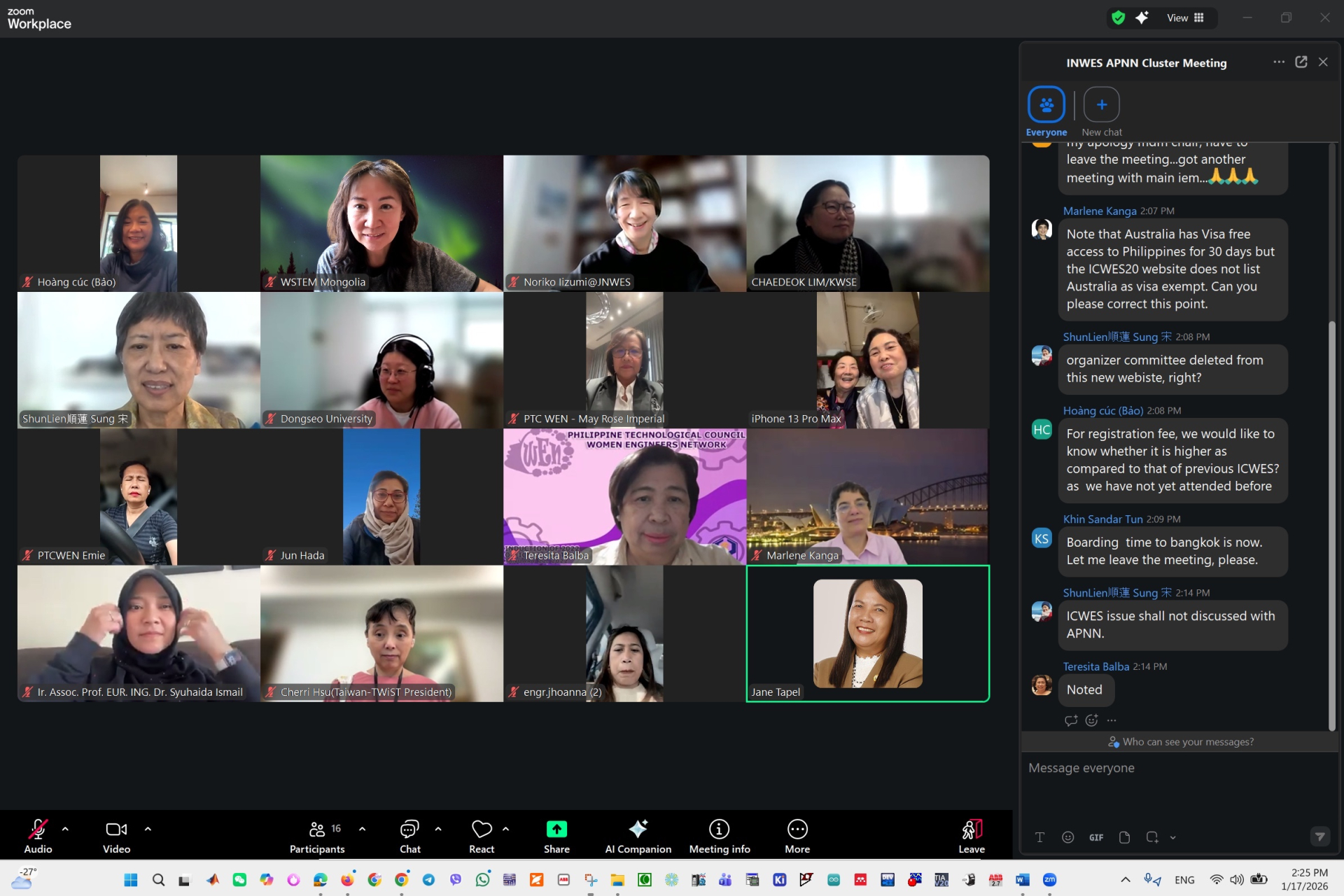Click the GIF icon in message toolbar
Screen dimensions: 1344x896
[x=1095, y=837]
